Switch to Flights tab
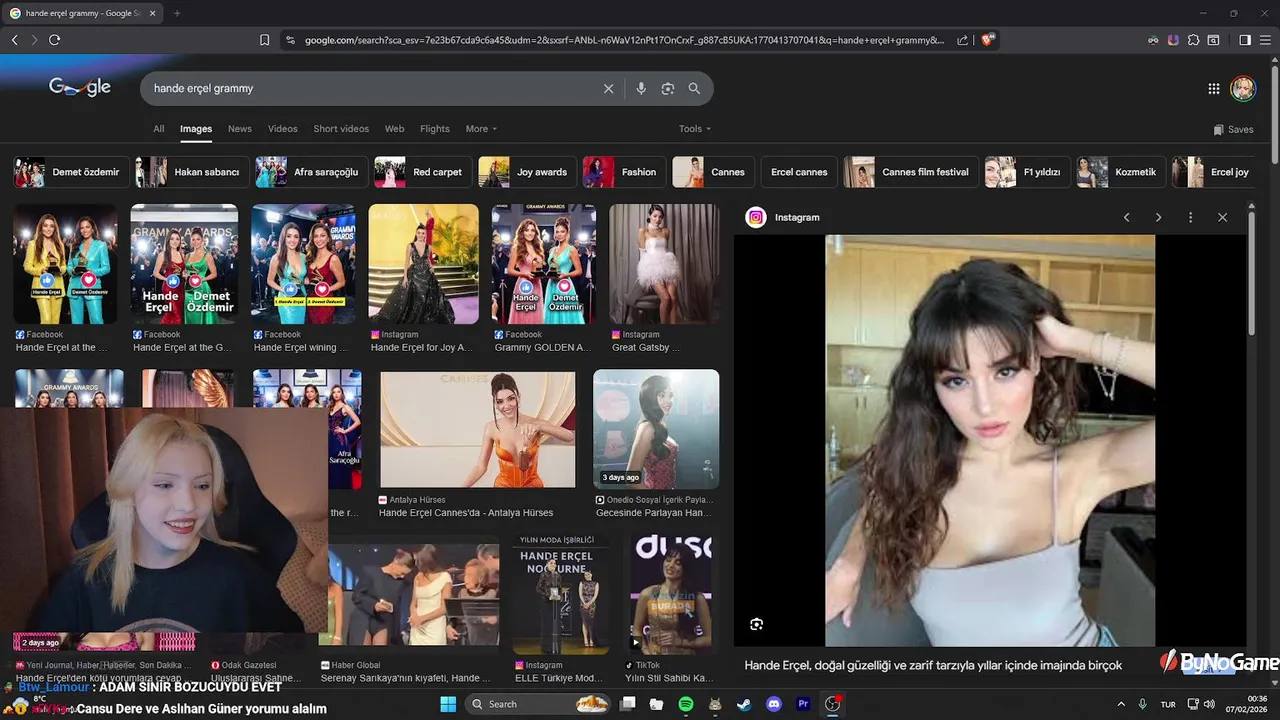Image resolution: width=1280 pixels, height=720 pixels. pos(435,129)
